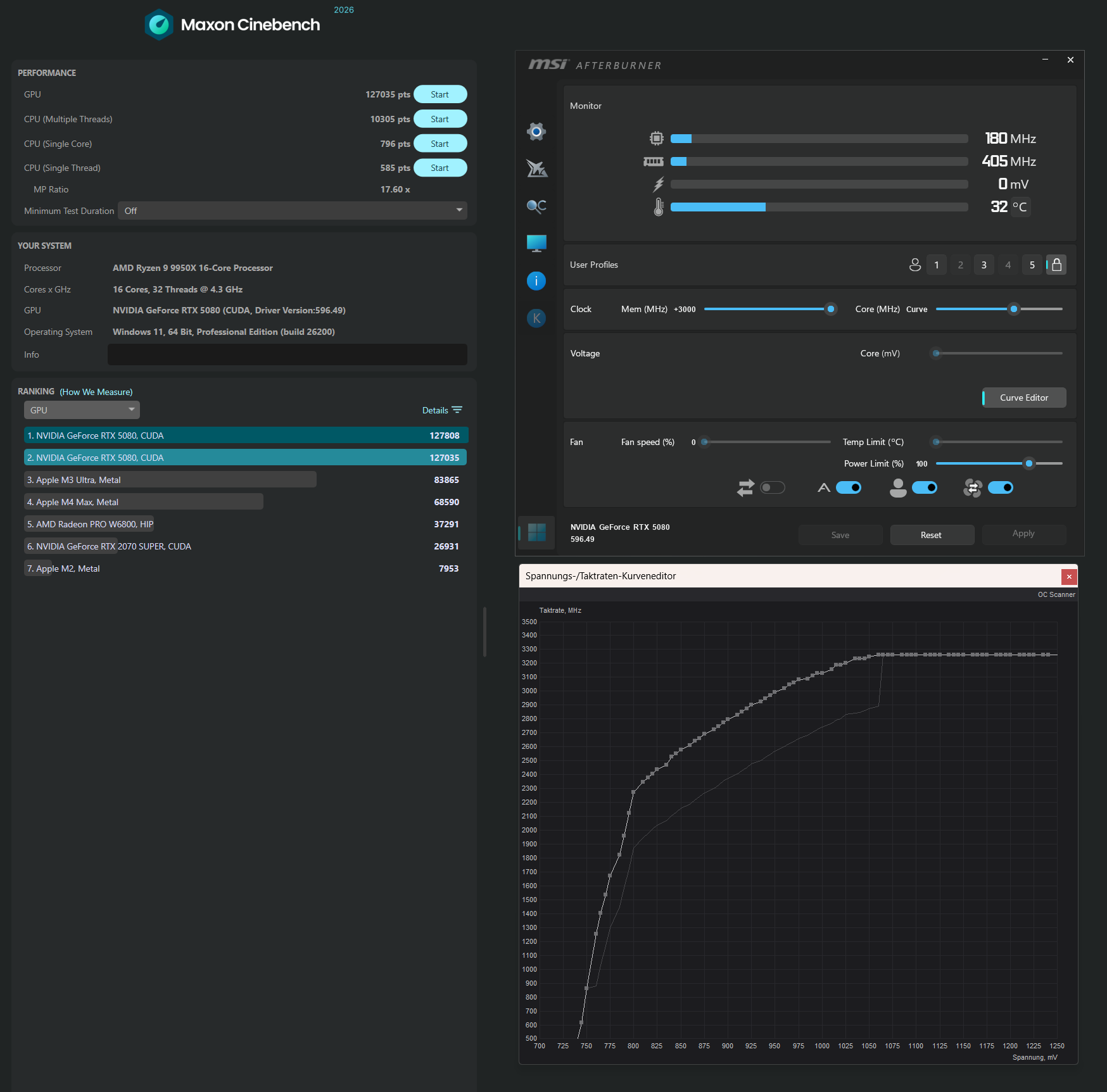1107x1092 pixels.
Task: Close the MSI Afterburner window
Action: (x=1070, y=60)
